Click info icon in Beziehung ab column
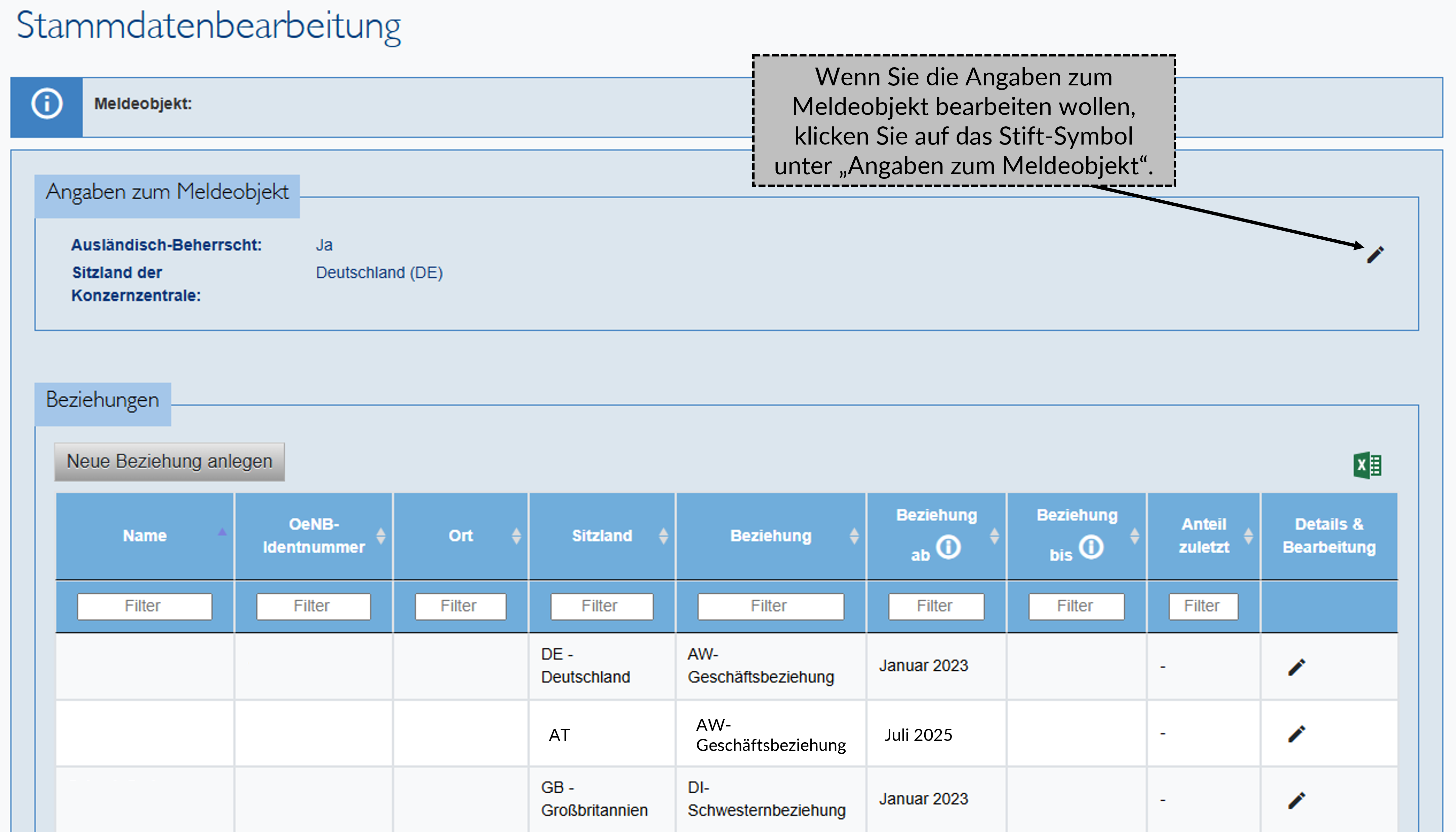 949,547
